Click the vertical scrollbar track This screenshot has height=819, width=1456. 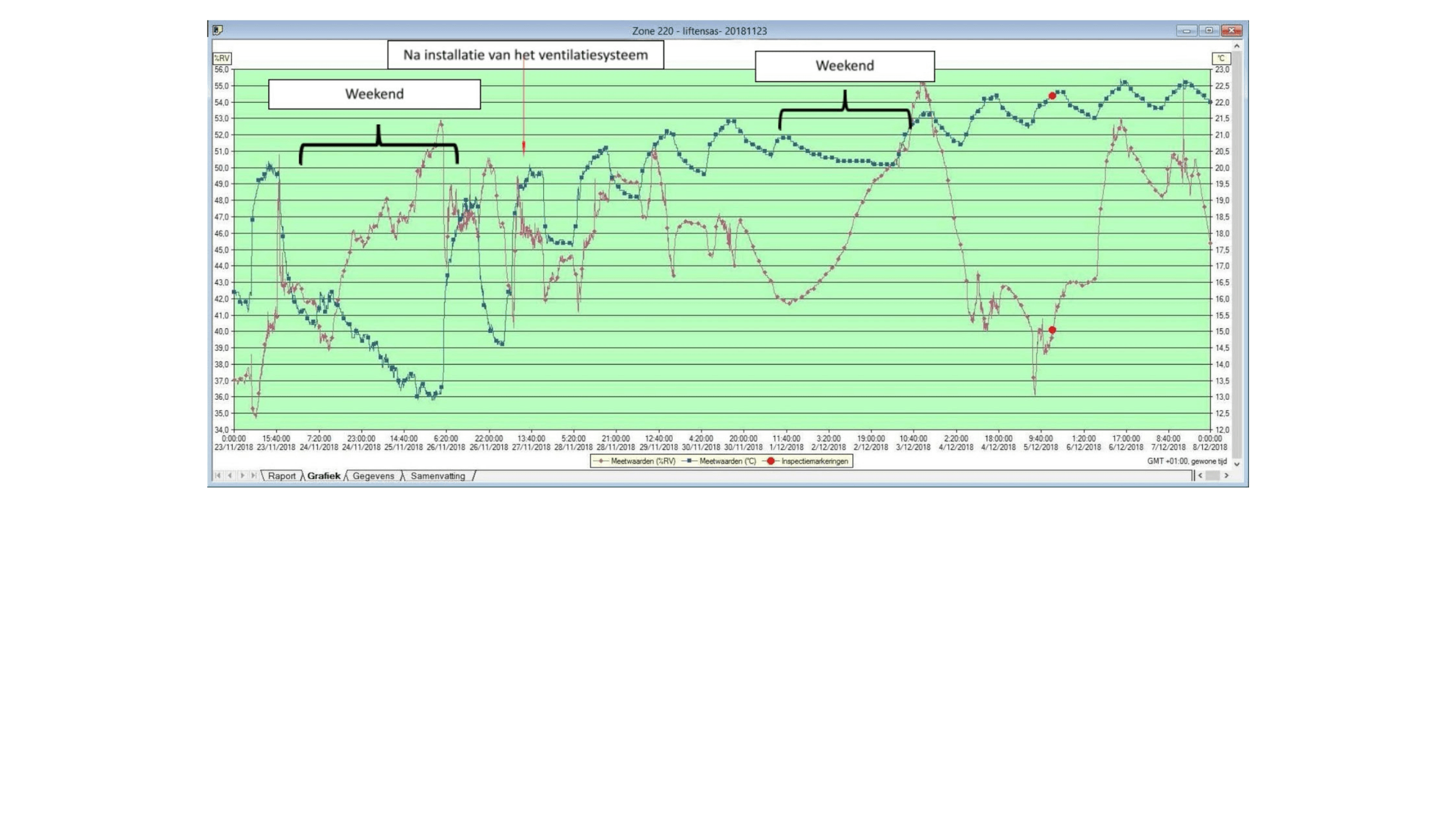click(1236, 256)
